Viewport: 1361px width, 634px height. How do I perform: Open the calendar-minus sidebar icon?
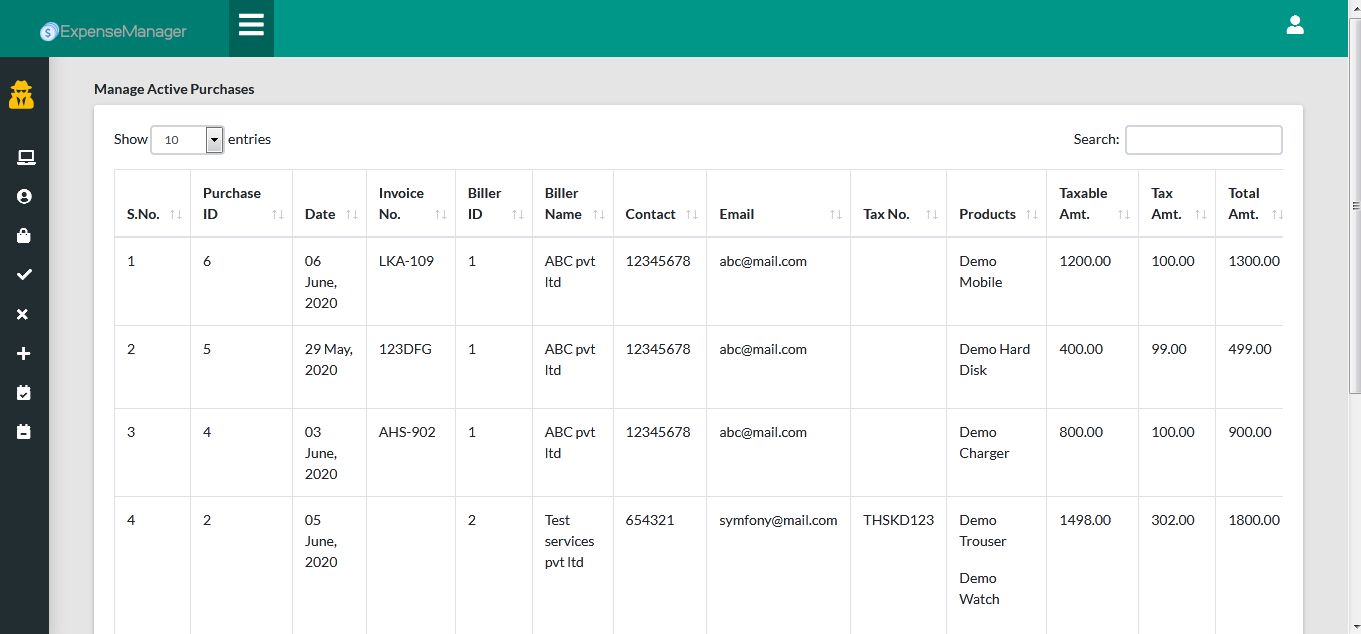click(x=24, y=432)
